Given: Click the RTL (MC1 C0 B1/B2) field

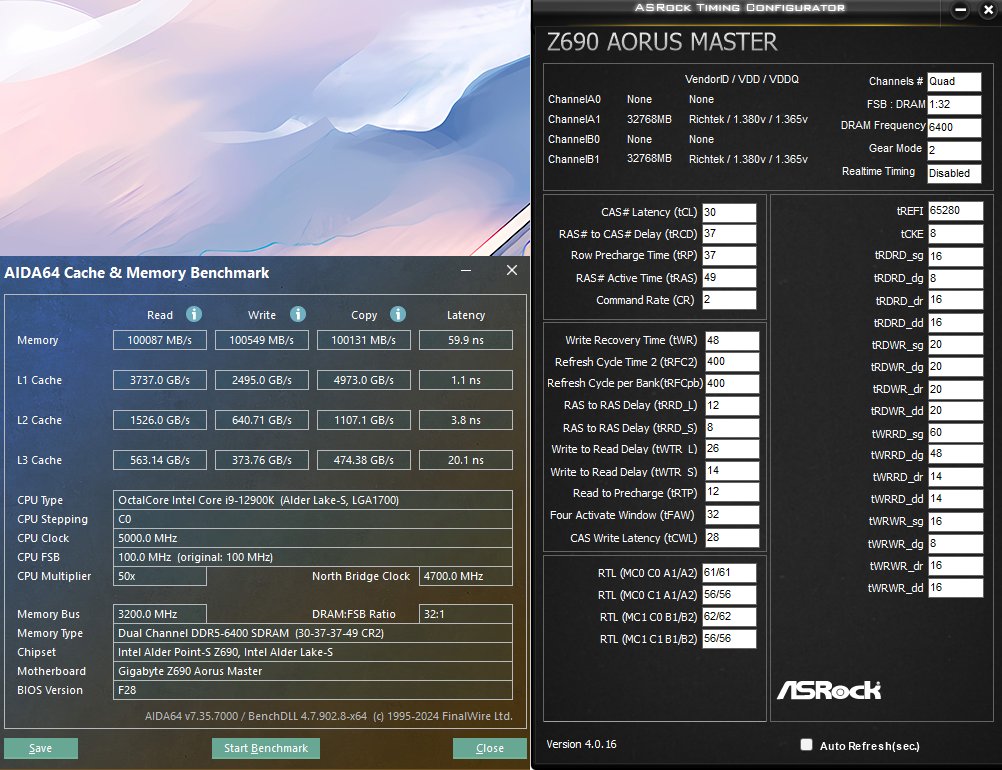Looking at the screenshot, I should 729,617.
